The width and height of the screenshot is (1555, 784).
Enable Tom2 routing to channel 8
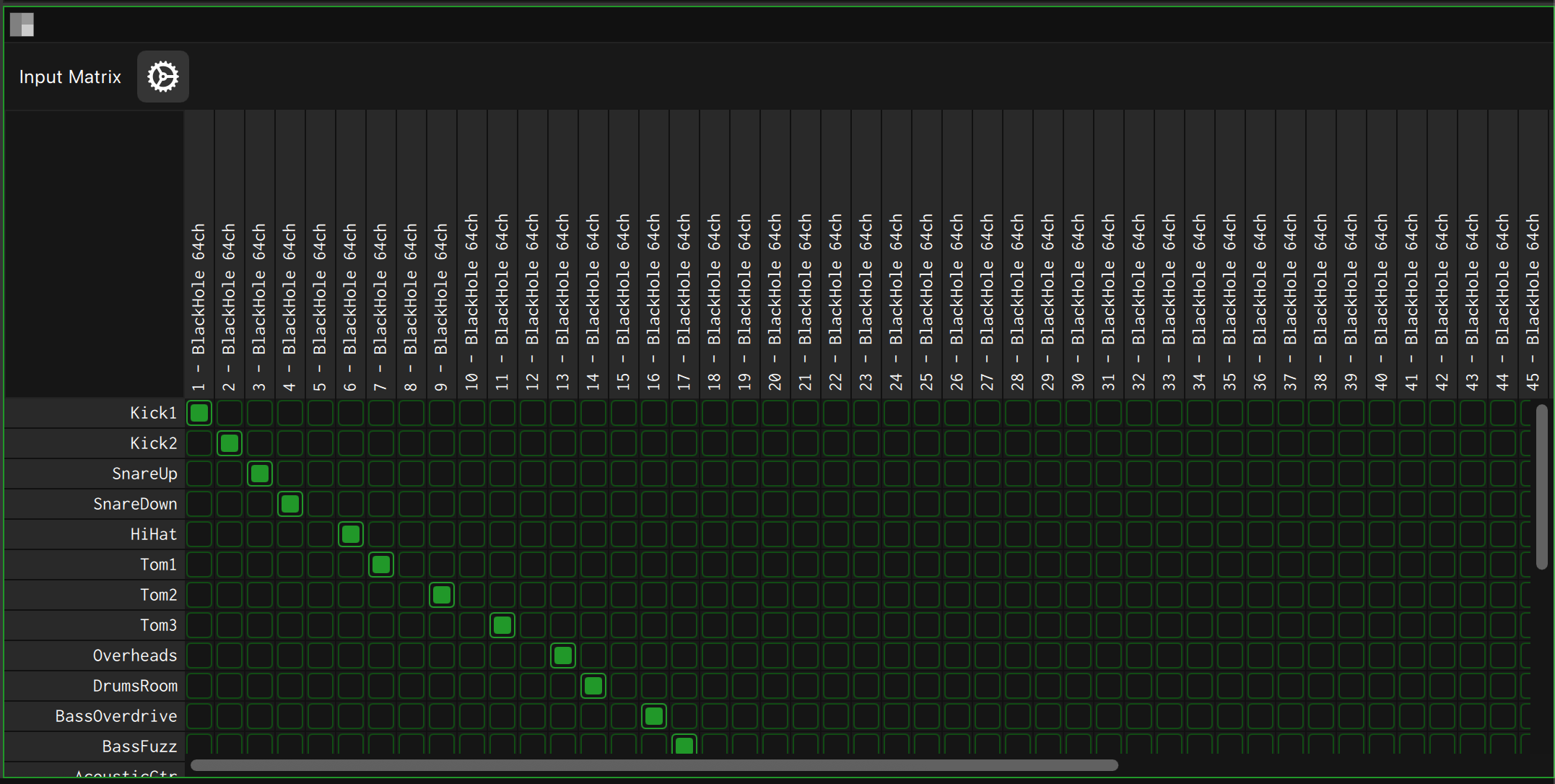pyautogui.click(x=411, y=595)
